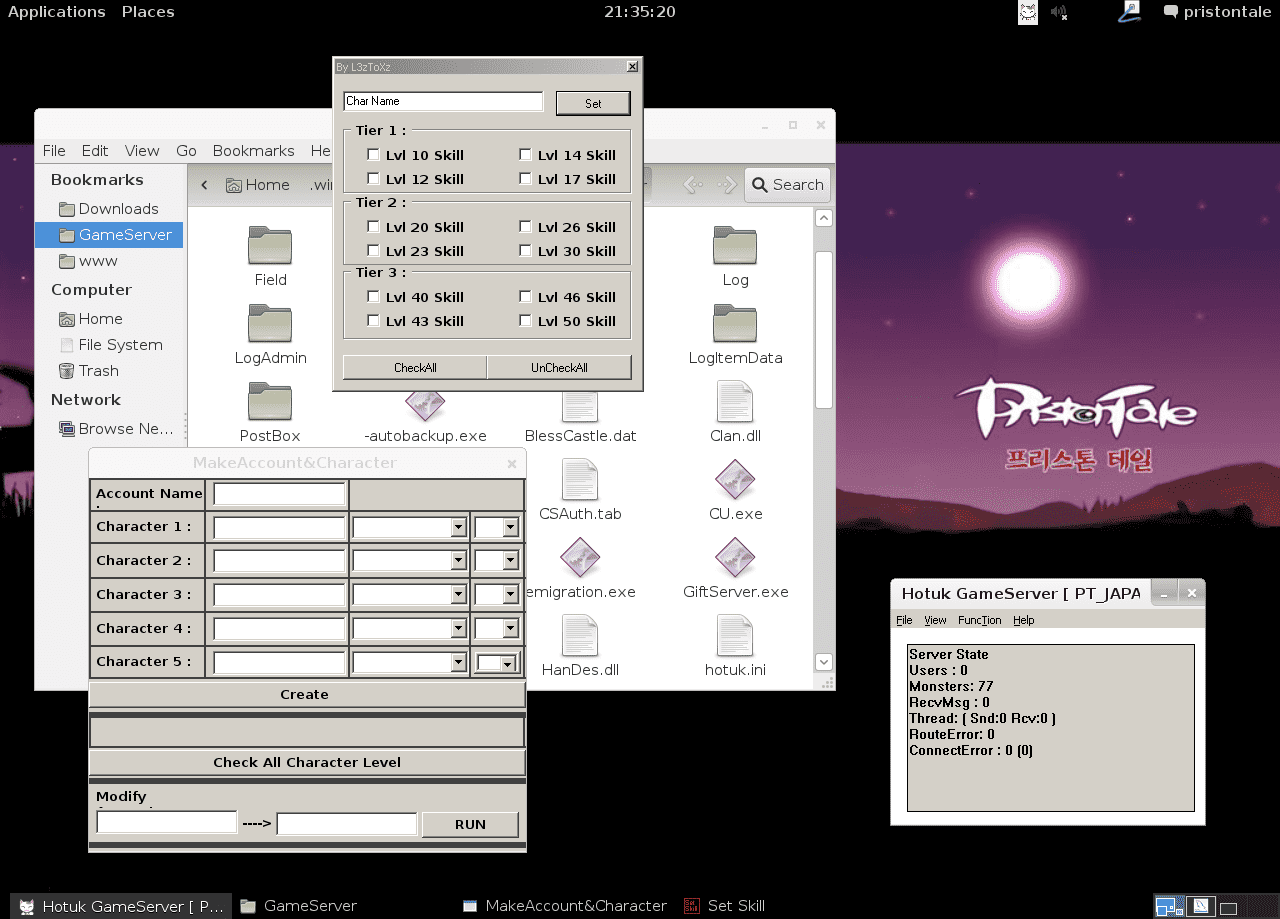Viewport: 1280px width, 919px height.
Task: Open the LogAdmin folder
Action: 270,324
